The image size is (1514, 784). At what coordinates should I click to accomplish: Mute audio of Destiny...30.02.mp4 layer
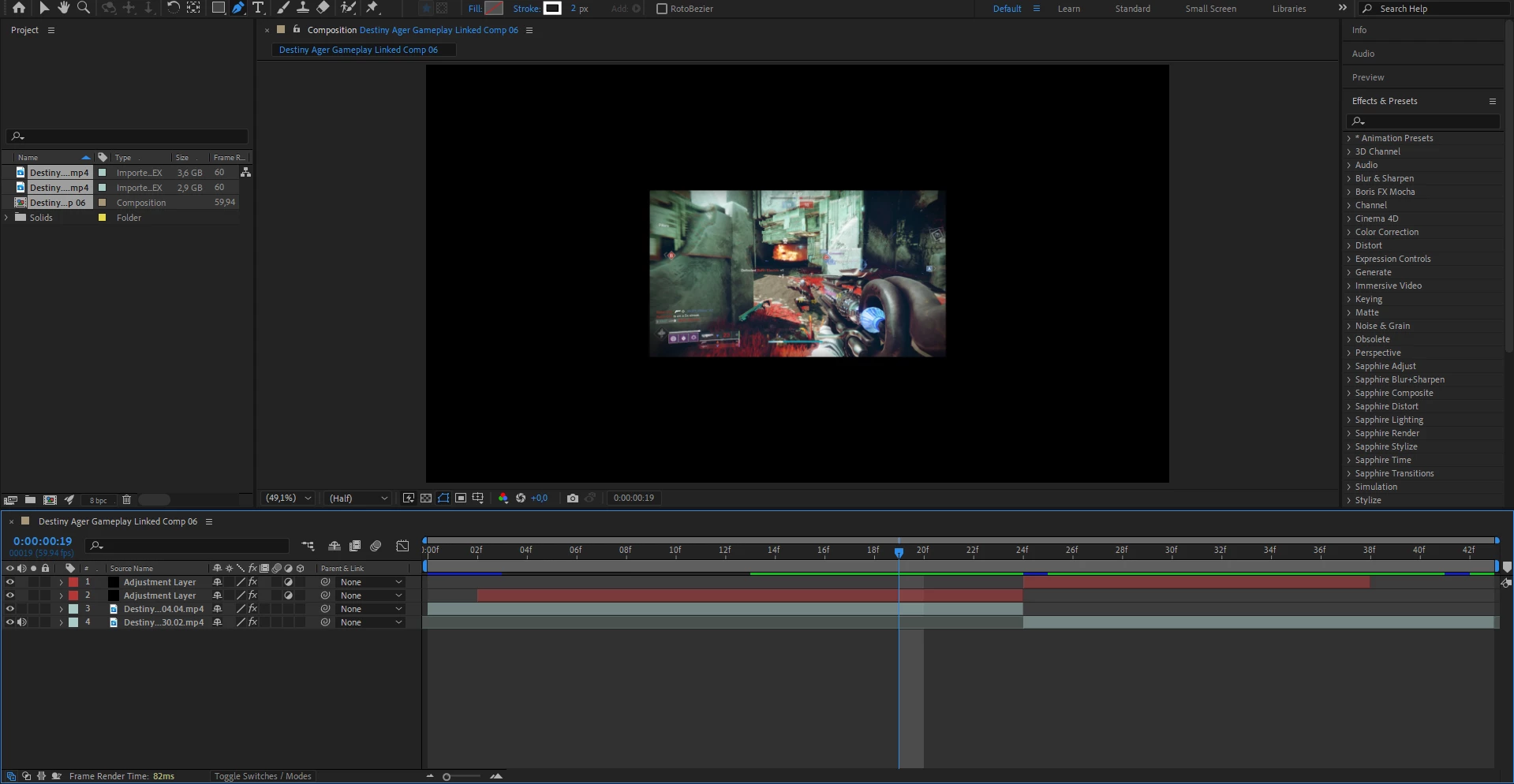pyautogui.click(x=22, y=622)
